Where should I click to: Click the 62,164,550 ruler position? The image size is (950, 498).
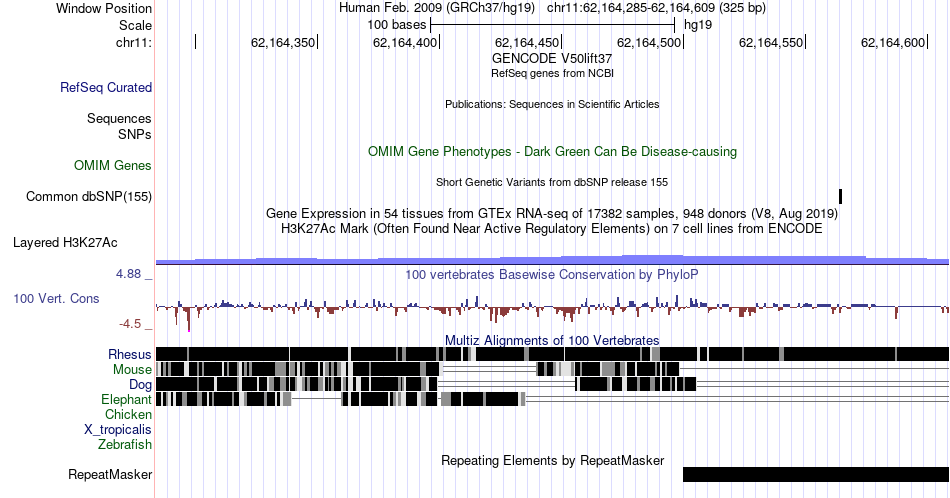(x=771, y=42)
